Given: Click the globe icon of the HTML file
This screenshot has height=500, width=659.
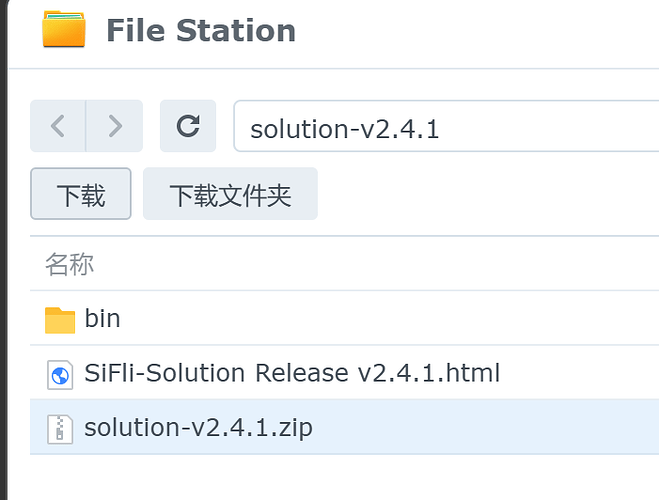Looking at the screenshot, I should 60,375.
